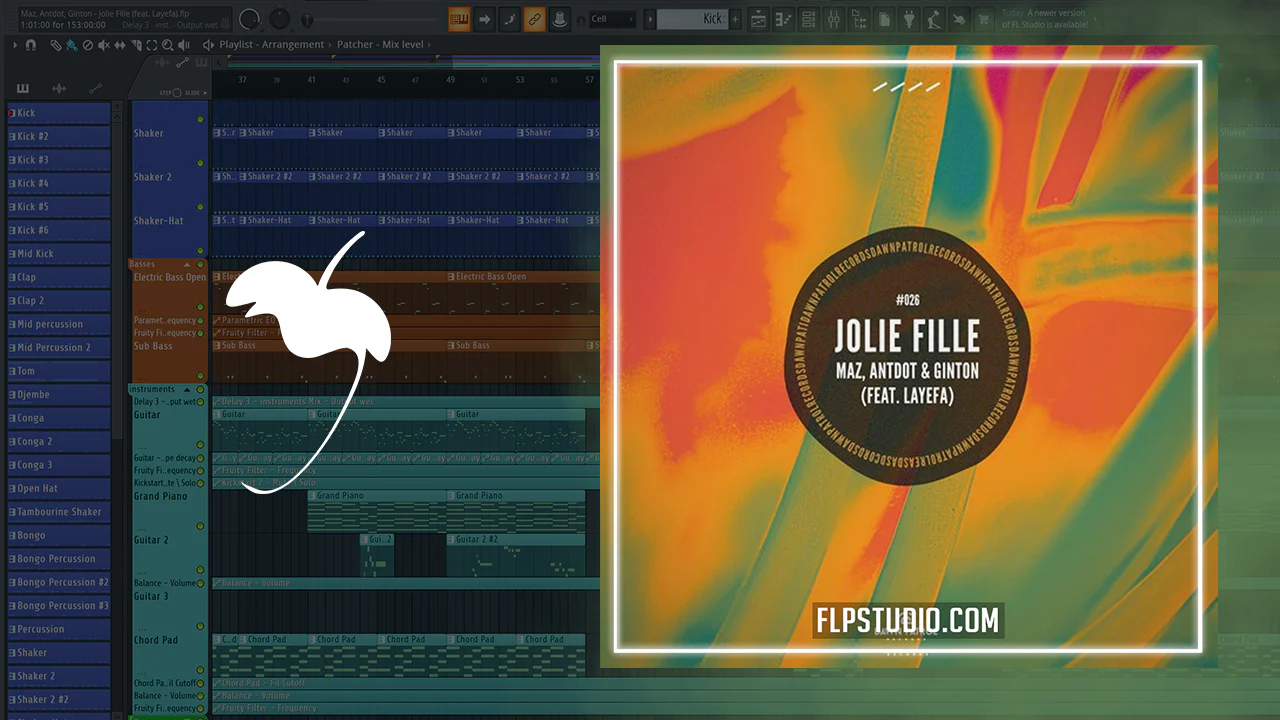Toggle the link-to-controller chain icon
1280x720 pixels.
[x=535, y=18]
